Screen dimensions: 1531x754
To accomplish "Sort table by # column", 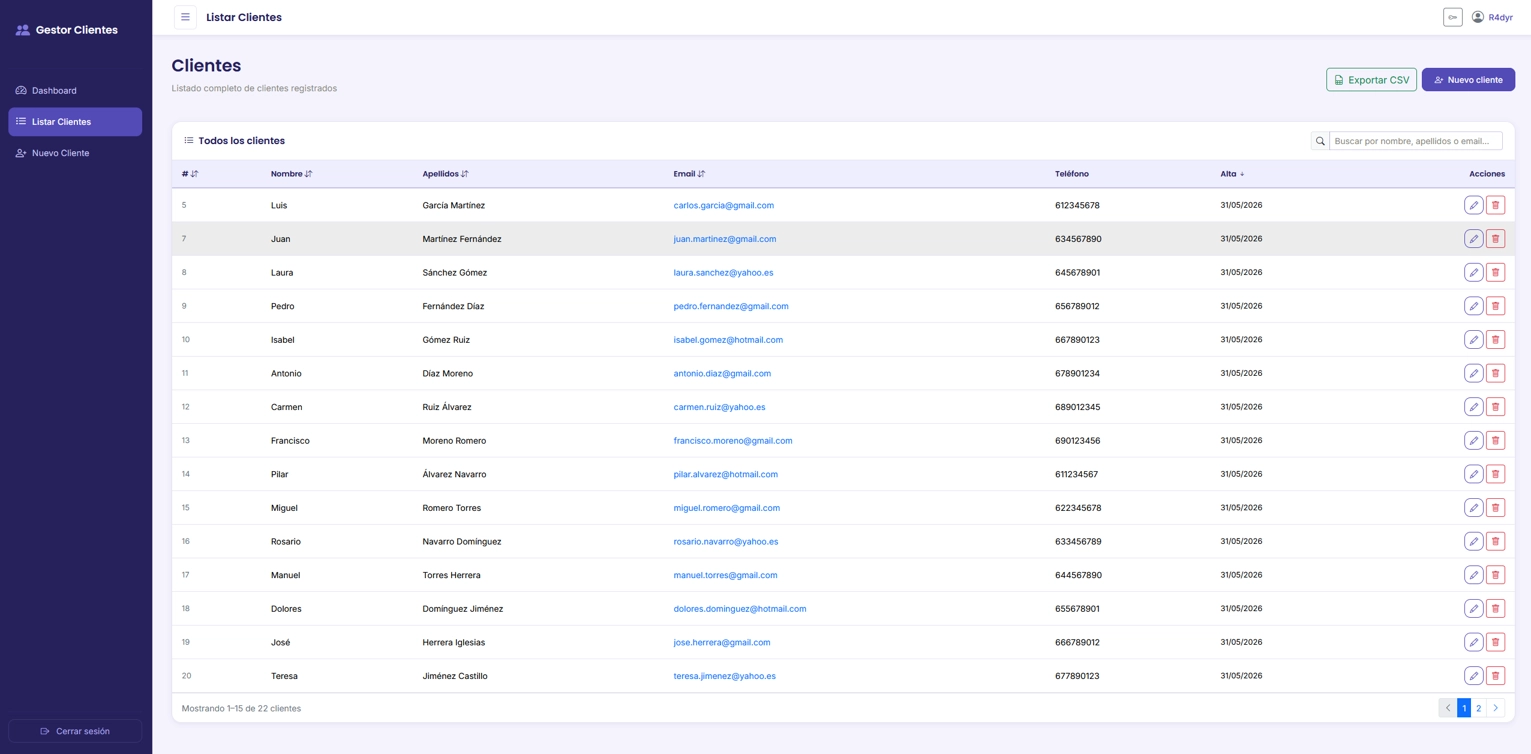I will pos(190,174).
